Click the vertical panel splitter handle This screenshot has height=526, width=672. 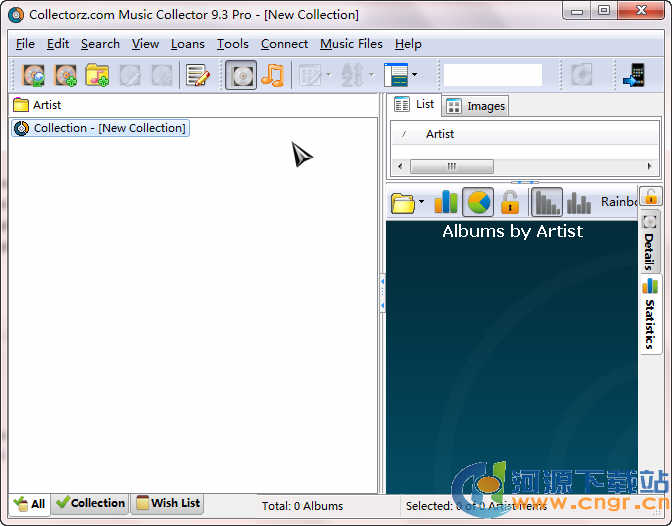coord(382,293)
